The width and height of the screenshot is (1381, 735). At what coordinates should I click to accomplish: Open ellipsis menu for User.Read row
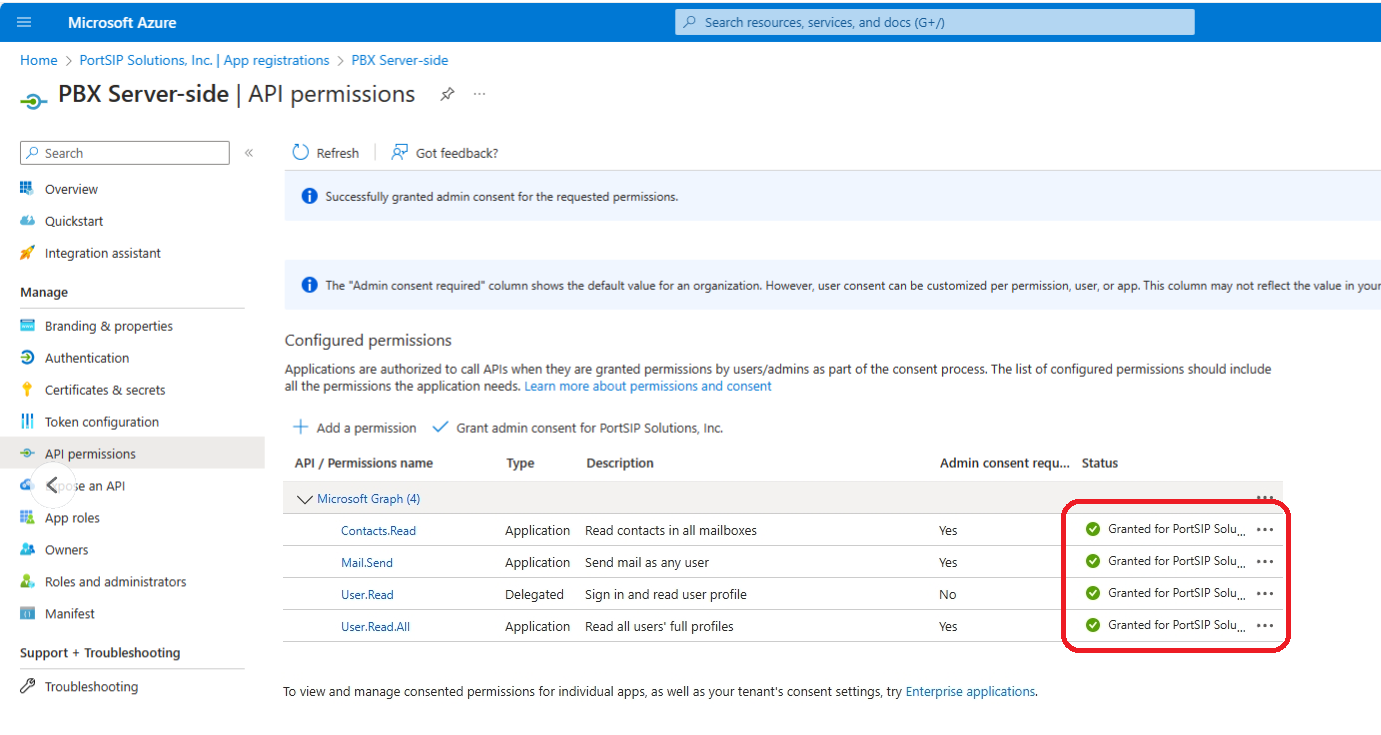pyautogui.click(x=1264, y=594)
